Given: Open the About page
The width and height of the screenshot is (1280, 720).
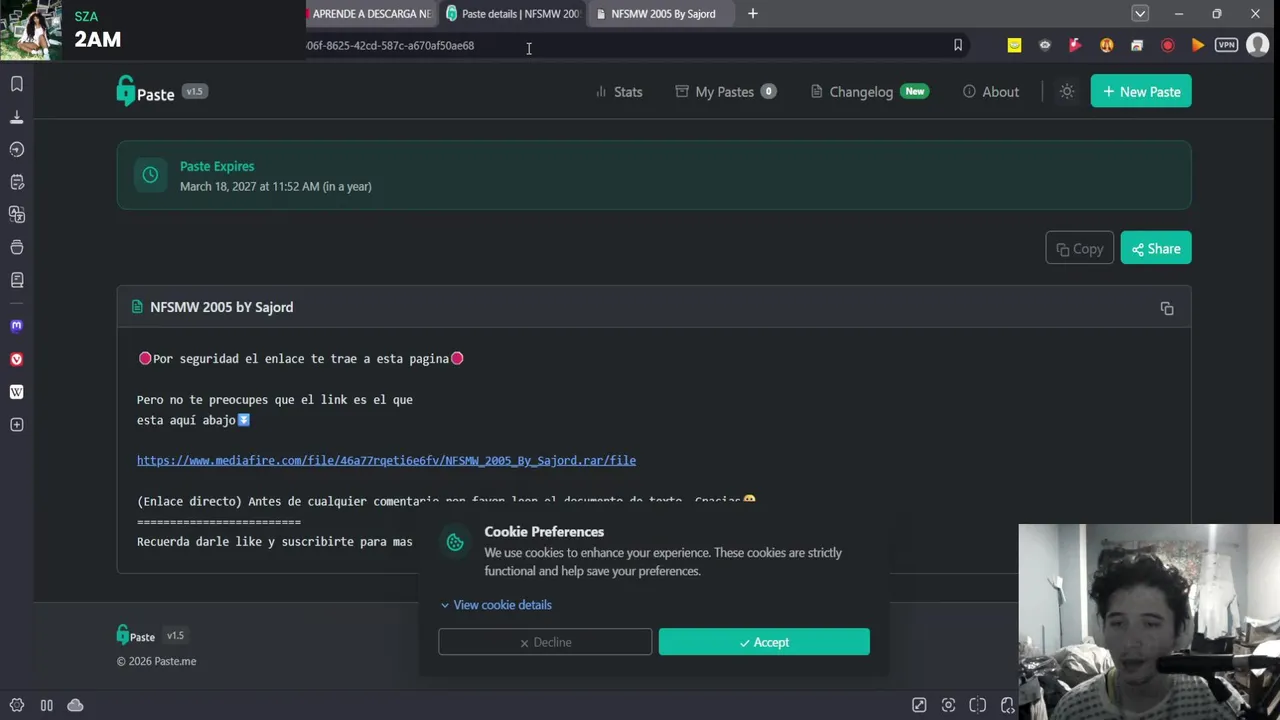Looking at the screenshot, I should click(991, 92).
